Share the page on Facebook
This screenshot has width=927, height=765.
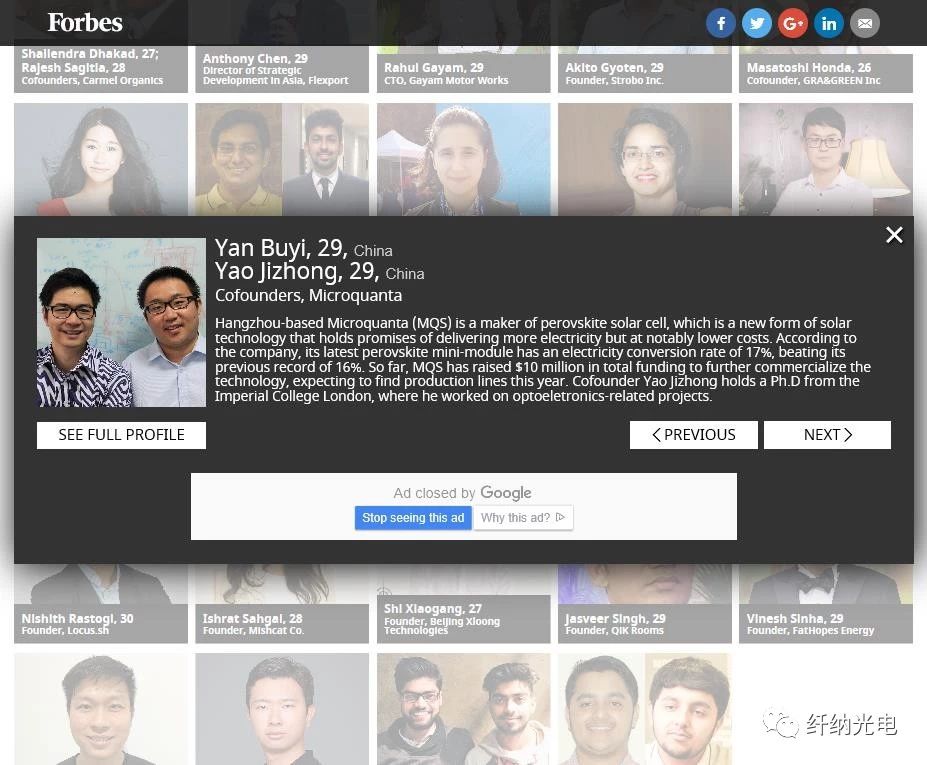point(720,23)
